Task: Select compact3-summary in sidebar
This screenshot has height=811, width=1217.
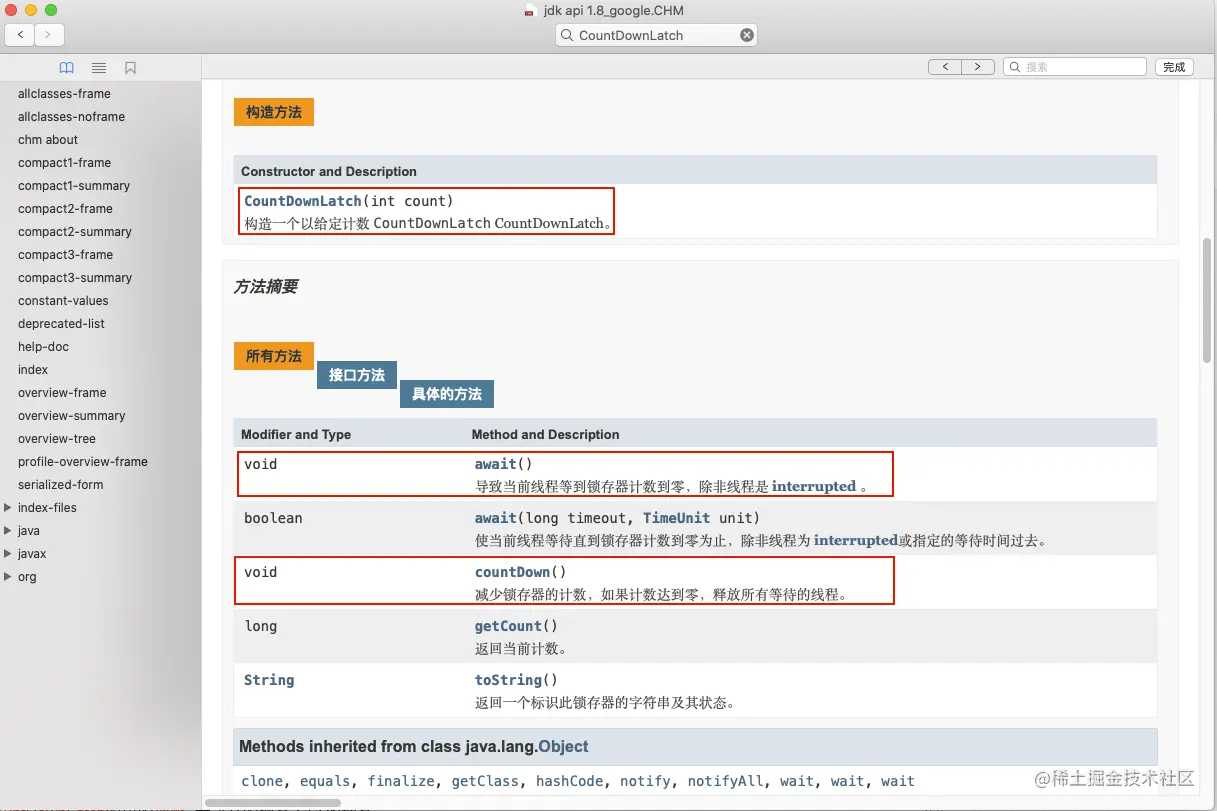Action: (75, 278)
